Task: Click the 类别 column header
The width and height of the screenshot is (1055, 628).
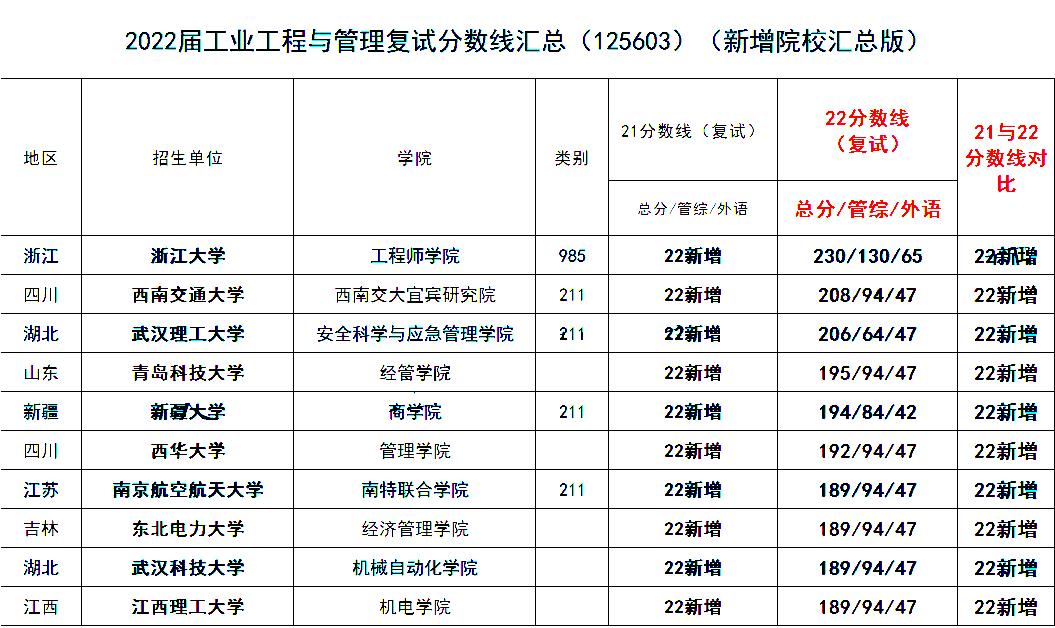Action: (572, 158)
